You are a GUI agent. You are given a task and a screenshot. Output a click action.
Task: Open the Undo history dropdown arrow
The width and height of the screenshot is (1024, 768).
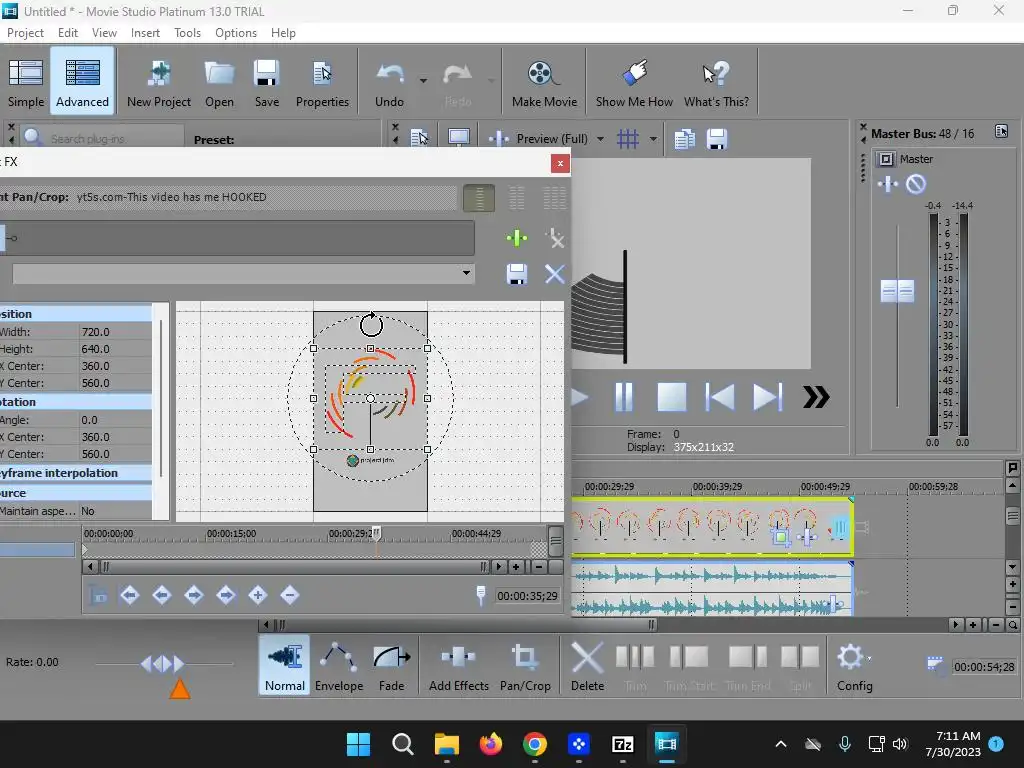423,81
